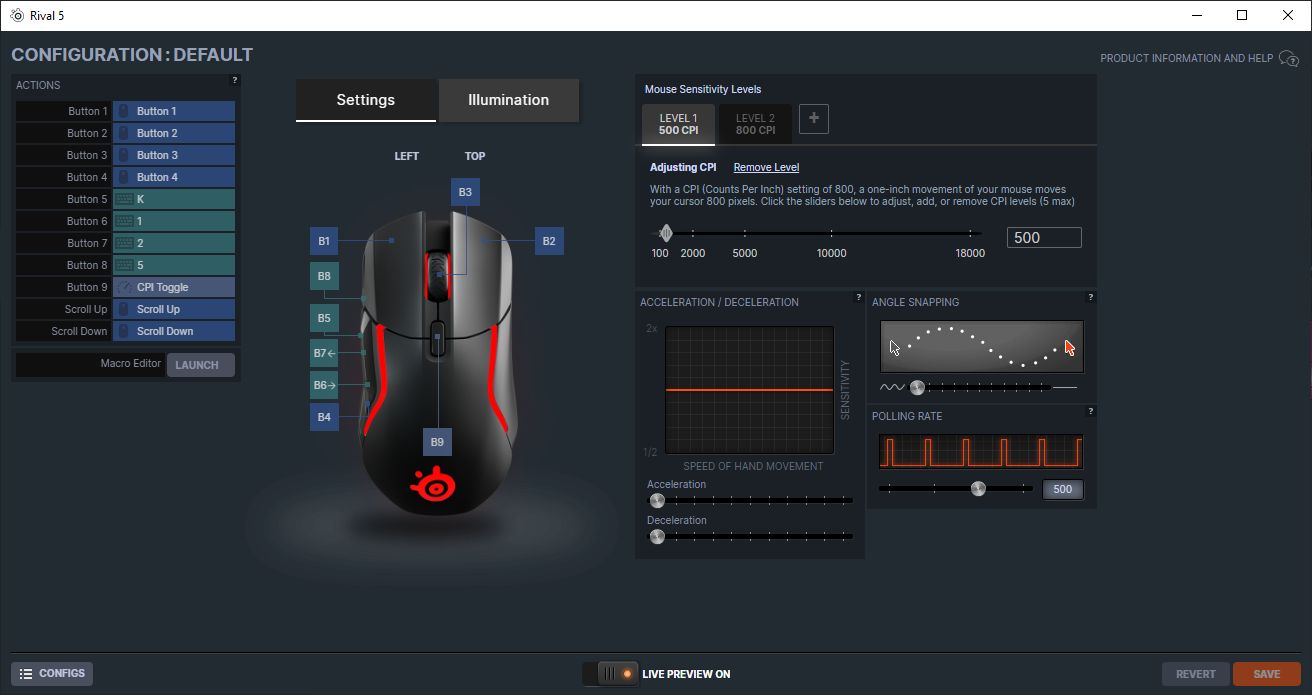The image size is (1312, 695).
Task: Save the configuration
Action: point(1267,674)
